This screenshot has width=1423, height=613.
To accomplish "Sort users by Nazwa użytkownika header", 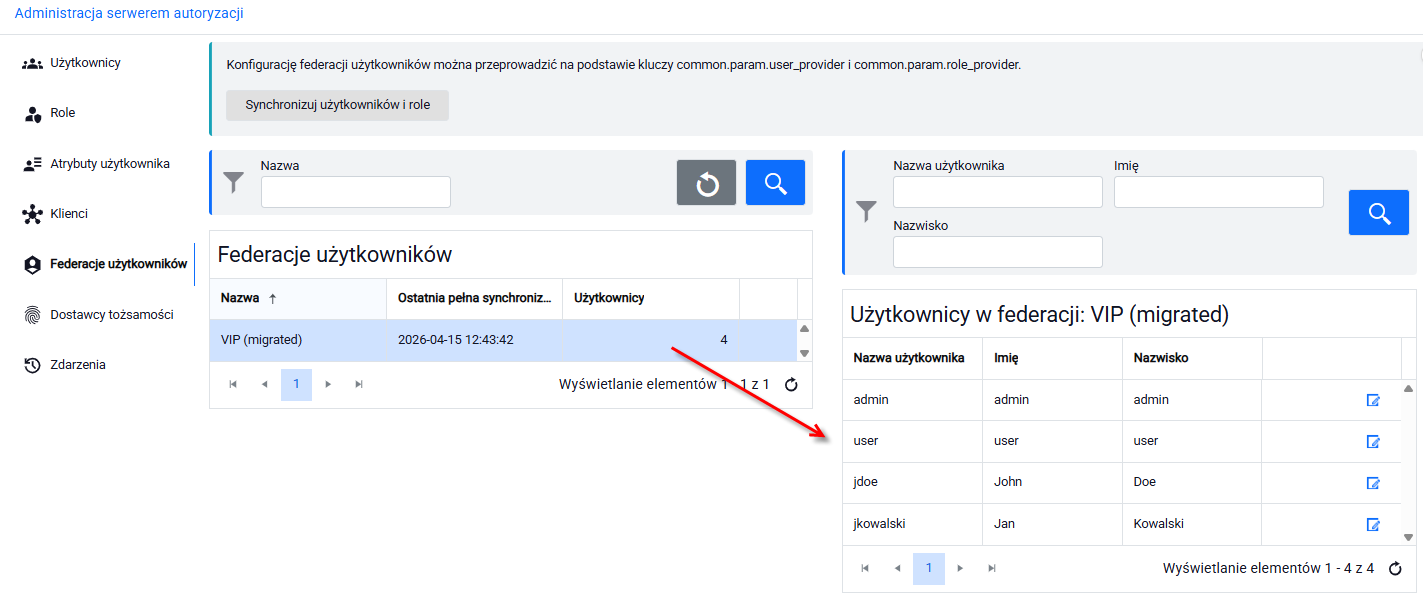I will tap(913, 358).
